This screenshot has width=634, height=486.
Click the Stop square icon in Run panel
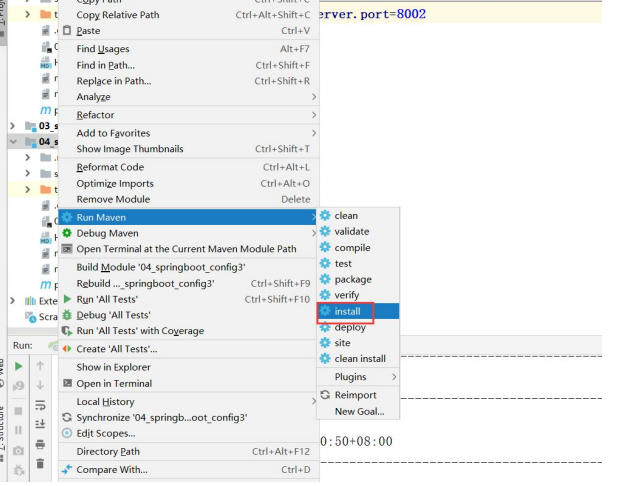point(19,411)
